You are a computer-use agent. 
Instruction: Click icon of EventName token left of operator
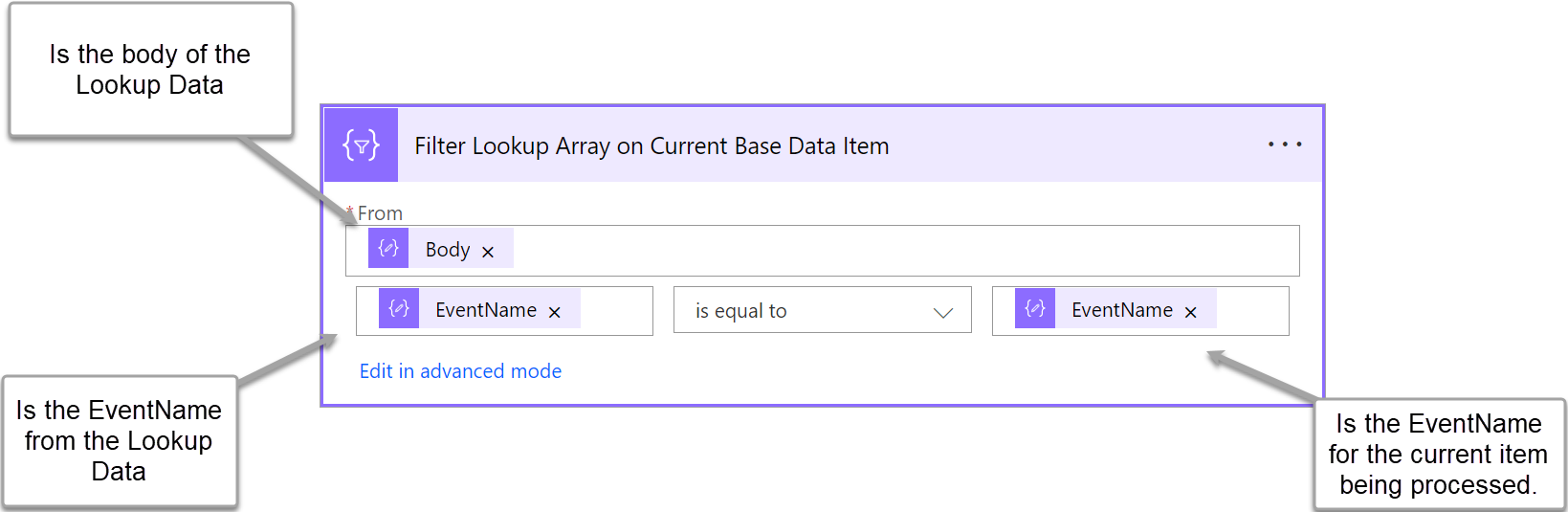tap(399, 309)
